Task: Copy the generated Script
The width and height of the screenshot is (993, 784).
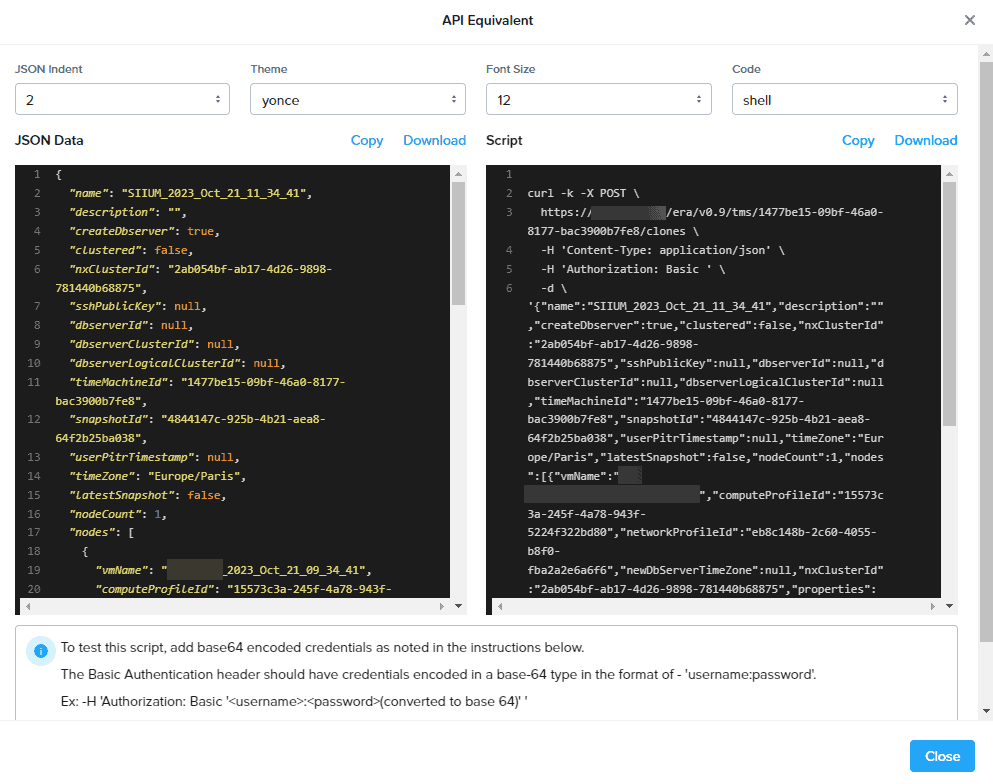Action: (858, 141)
